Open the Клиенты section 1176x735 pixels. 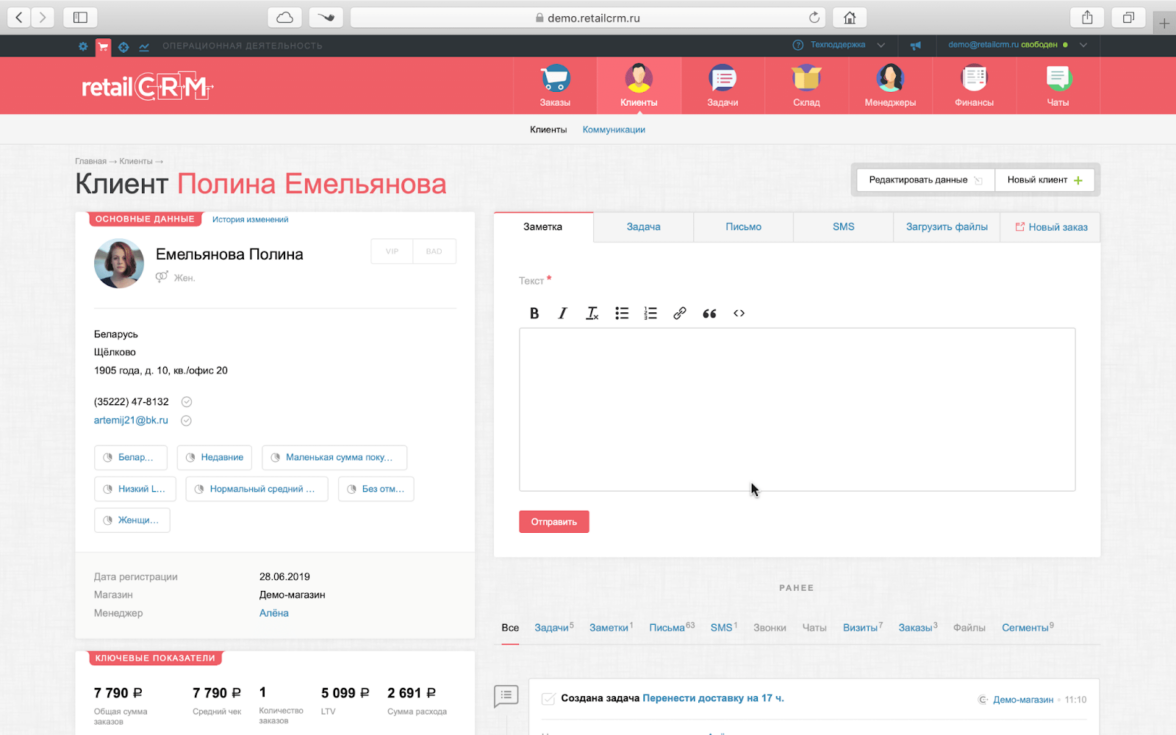(x=638, y=86)
